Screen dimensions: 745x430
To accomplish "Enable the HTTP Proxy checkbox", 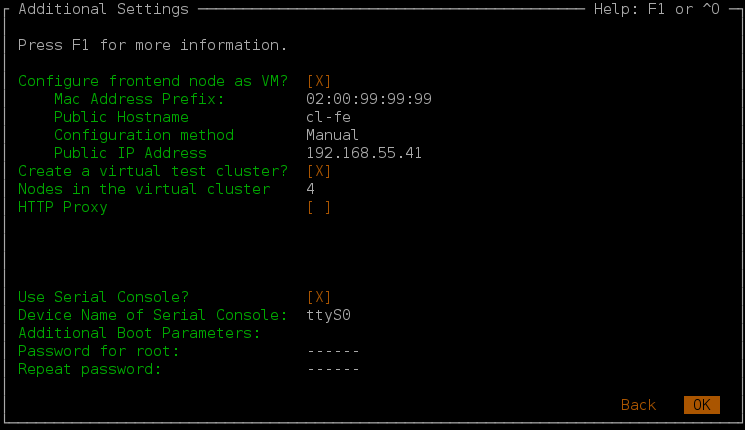I will pos(319,207).
